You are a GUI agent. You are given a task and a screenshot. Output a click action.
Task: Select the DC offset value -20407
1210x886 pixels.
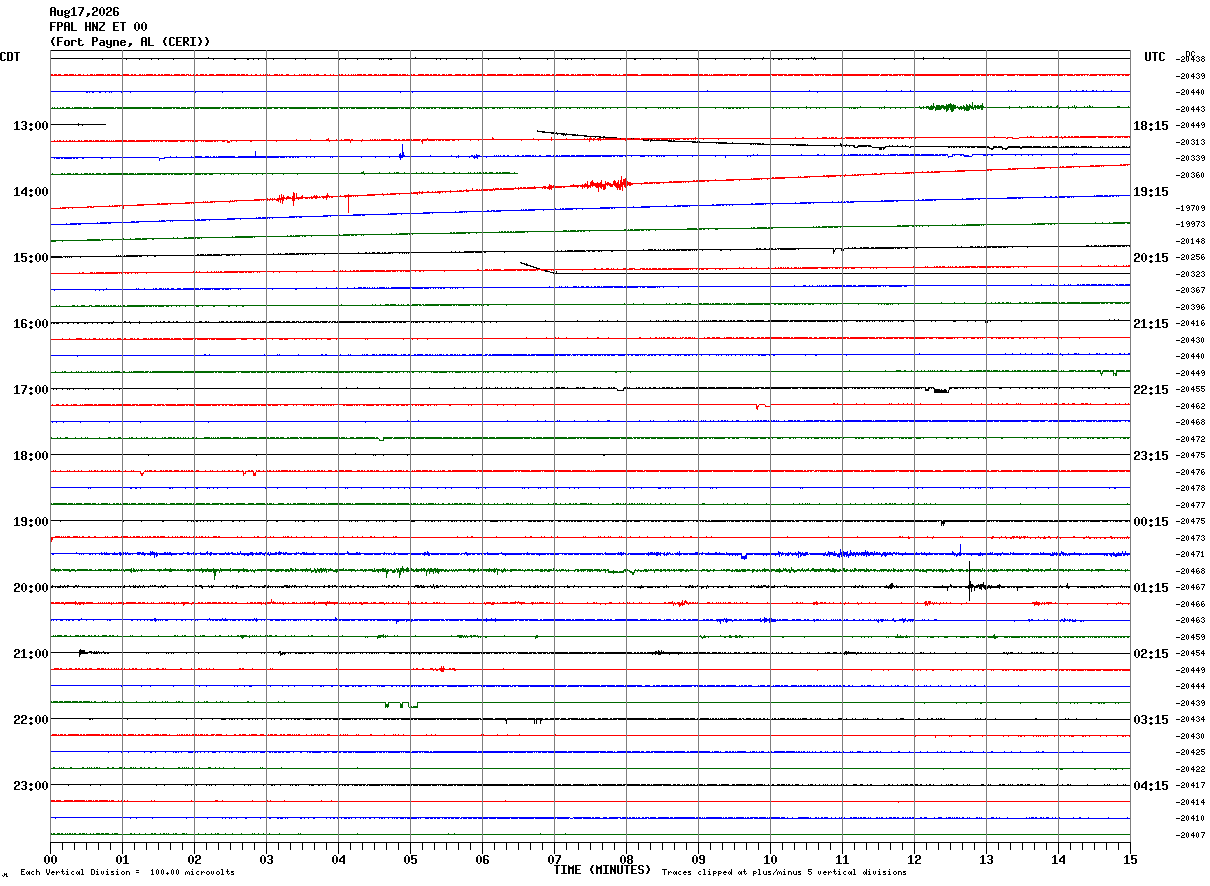[1190, 835]
